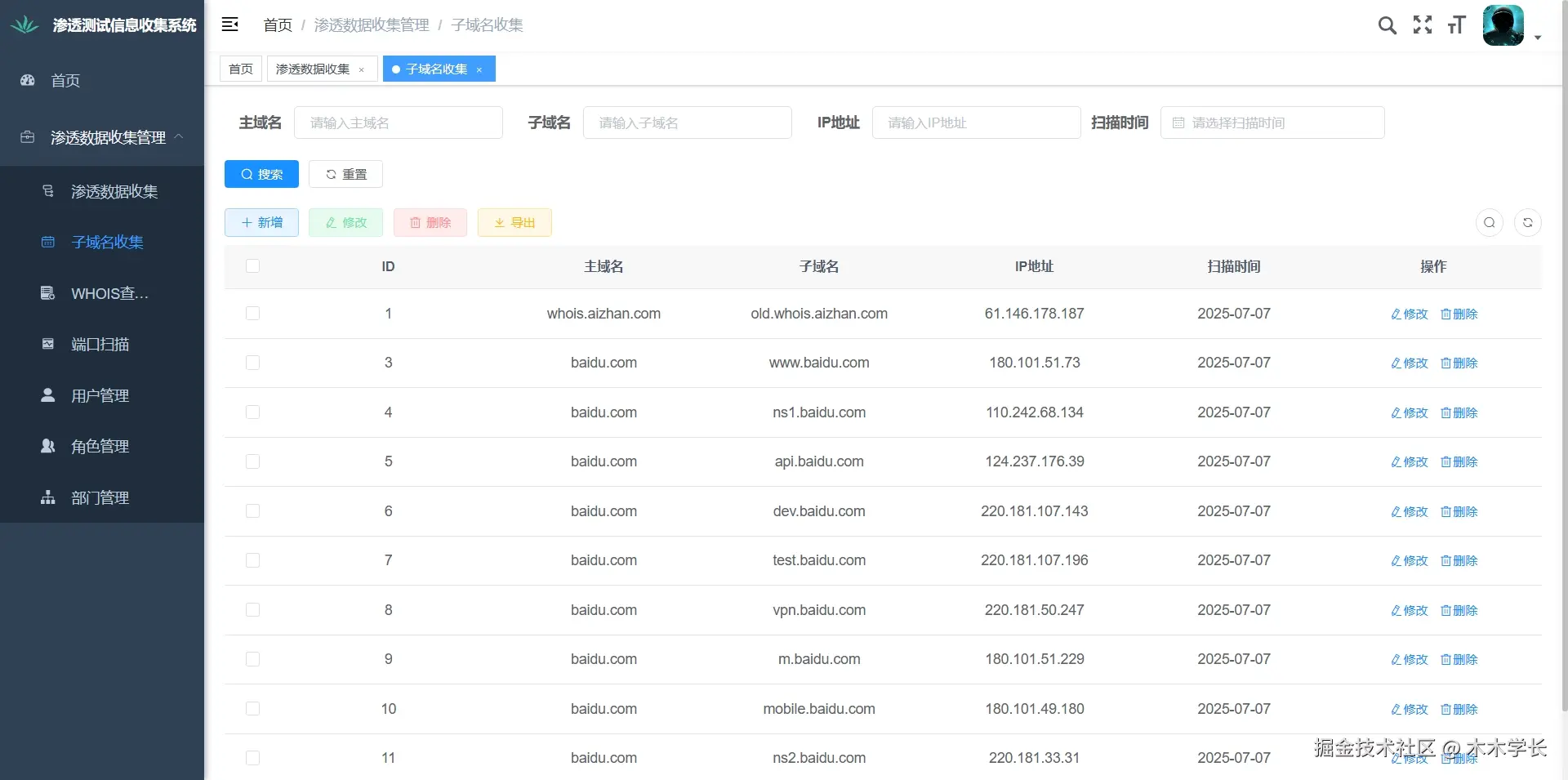Viewport: 1568px width, 780px height.
Task: Open the global search magnifier icon
Action: [x=1388, y=25]
